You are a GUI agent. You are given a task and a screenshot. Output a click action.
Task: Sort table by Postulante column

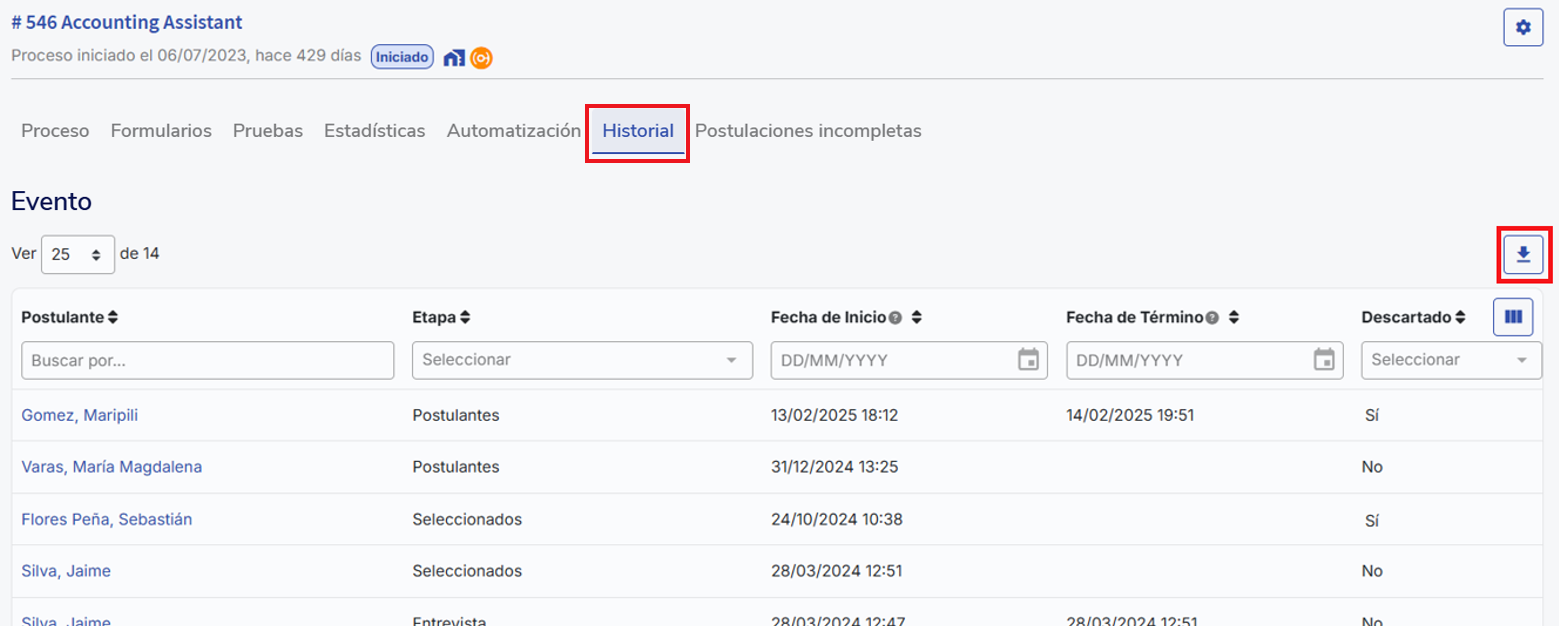(x=113, y=318)
